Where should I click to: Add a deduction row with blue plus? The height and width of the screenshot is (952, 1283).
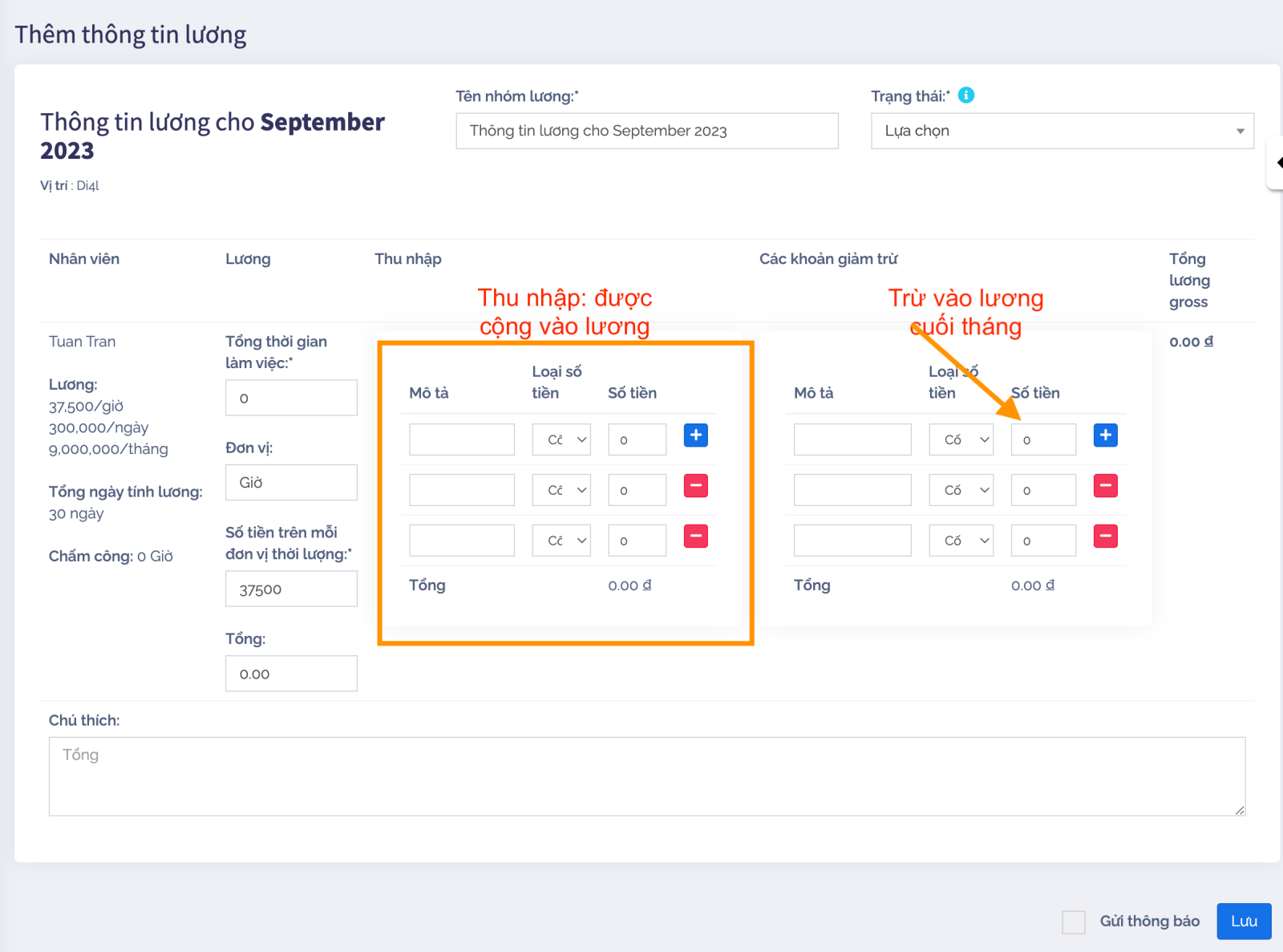[x=1105, y=435]
